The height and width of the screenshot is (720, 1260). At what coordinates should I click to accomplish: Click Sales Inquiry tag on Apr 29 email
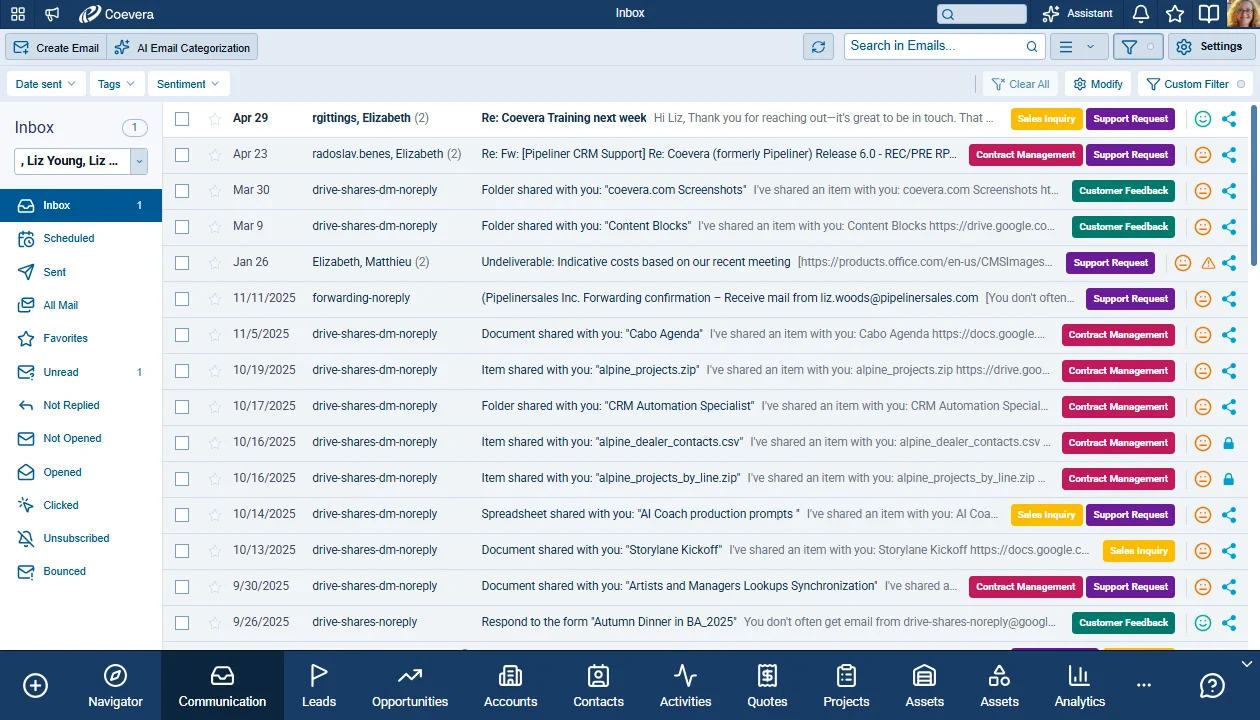1046,119
